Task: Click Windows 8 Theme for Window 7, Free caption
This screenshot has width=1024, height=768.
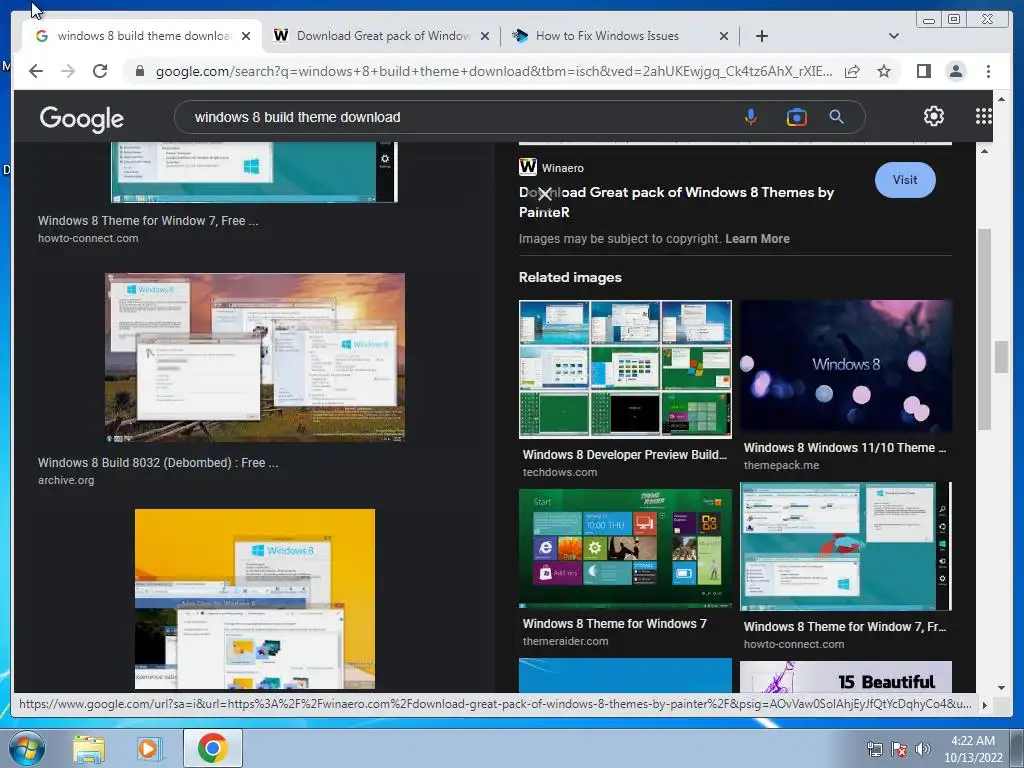Action: pyautogui.click(x=148, y=221)
